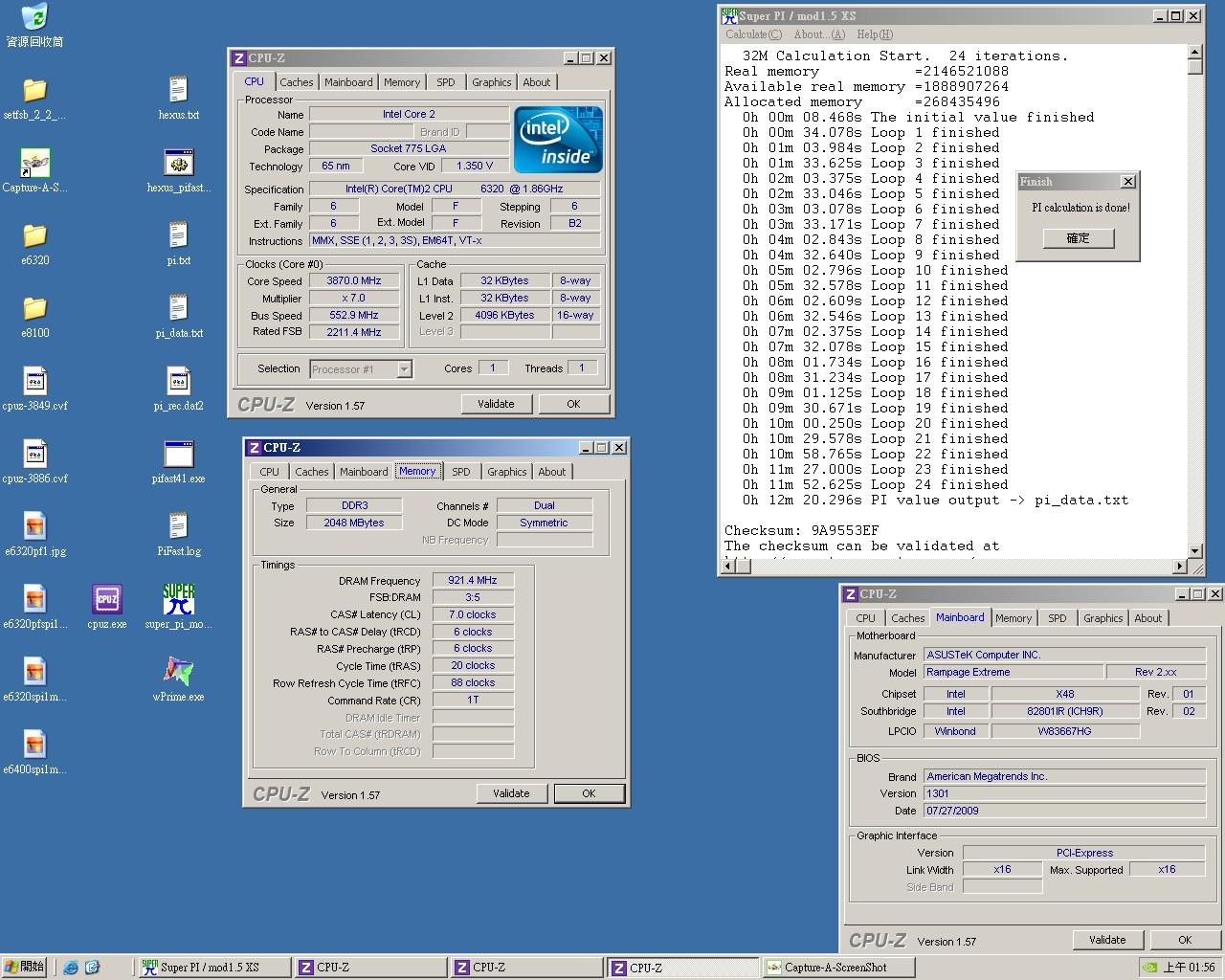Click the DRAM Frequency 921.4 MHz value

click(x=473, y=580)
